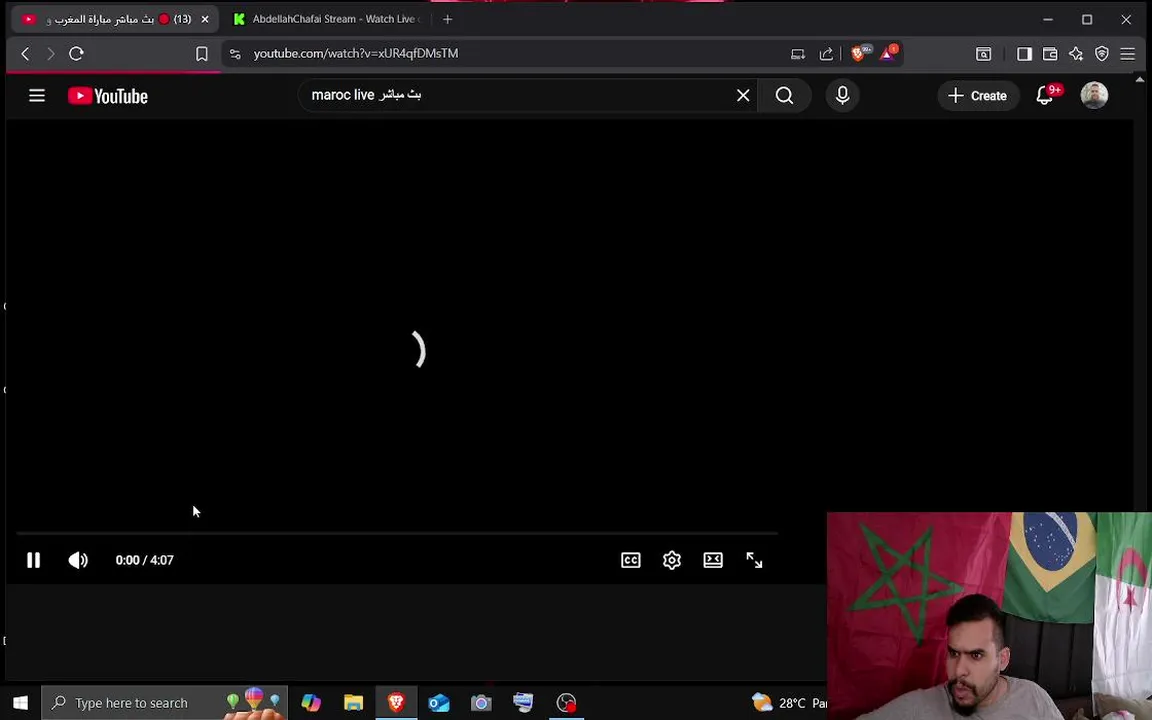Select the Brave browser taskbar icon
The image size is (1152, 720).
pyautogui.click(x=396, y=703)
